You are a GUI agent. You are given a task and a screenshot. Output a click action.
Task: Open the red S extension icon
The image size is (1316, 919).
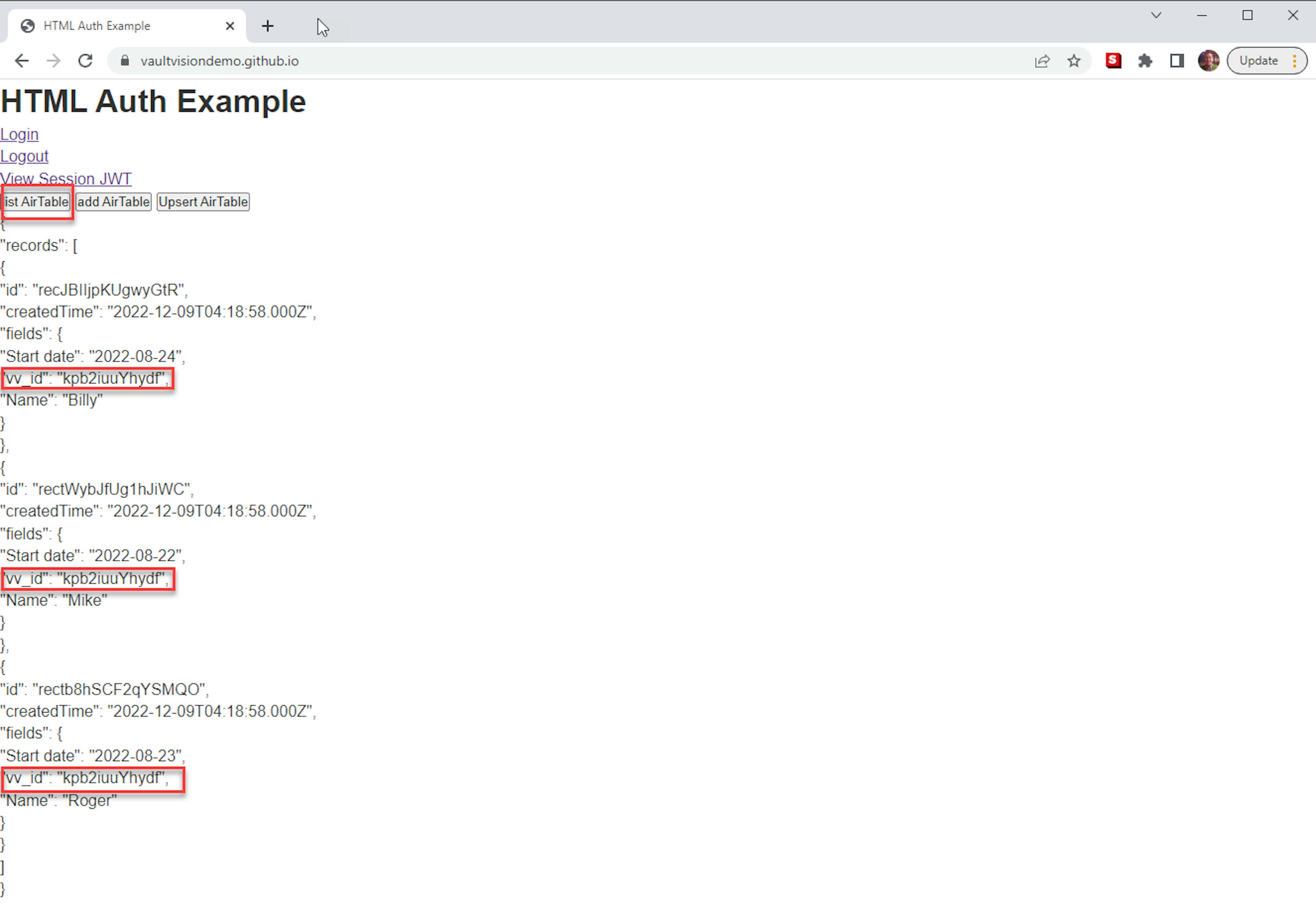pyautogui.click(x=1113, y=60)
